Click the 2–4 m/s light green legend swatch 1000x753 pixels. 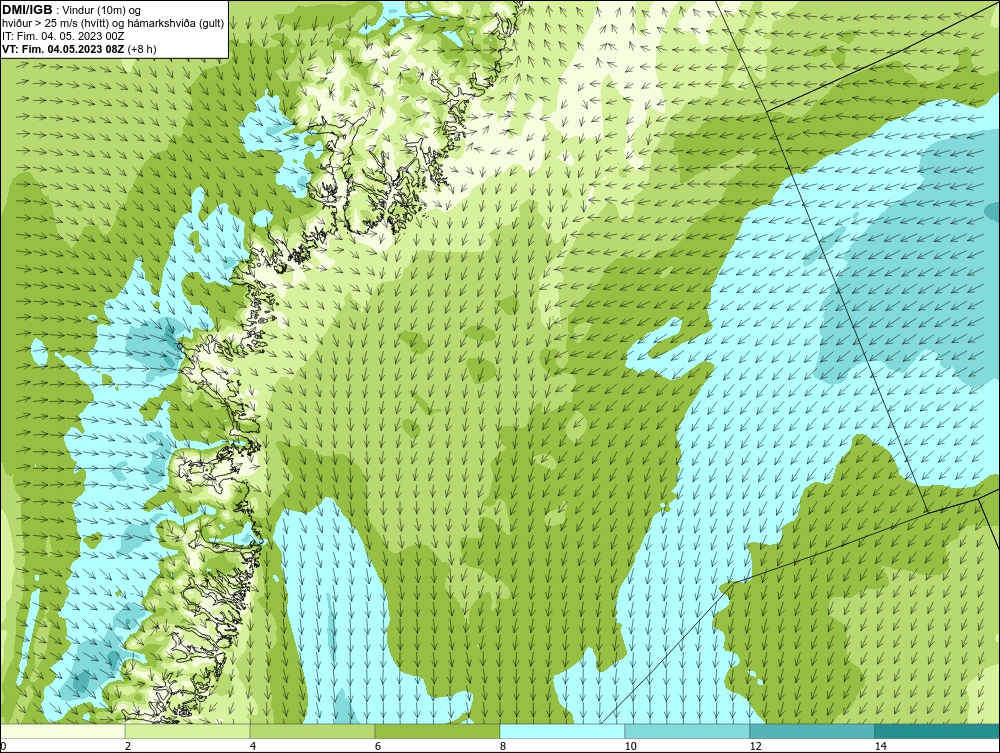click(188, 731)
